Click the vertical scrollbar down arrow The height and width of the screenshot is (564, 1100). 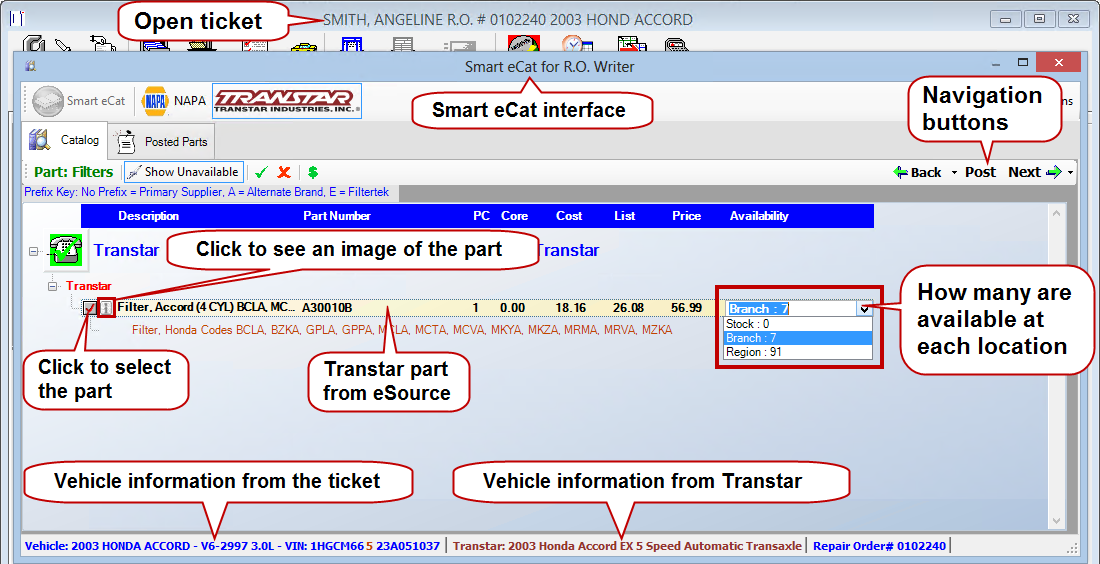tap(1054, 520)
